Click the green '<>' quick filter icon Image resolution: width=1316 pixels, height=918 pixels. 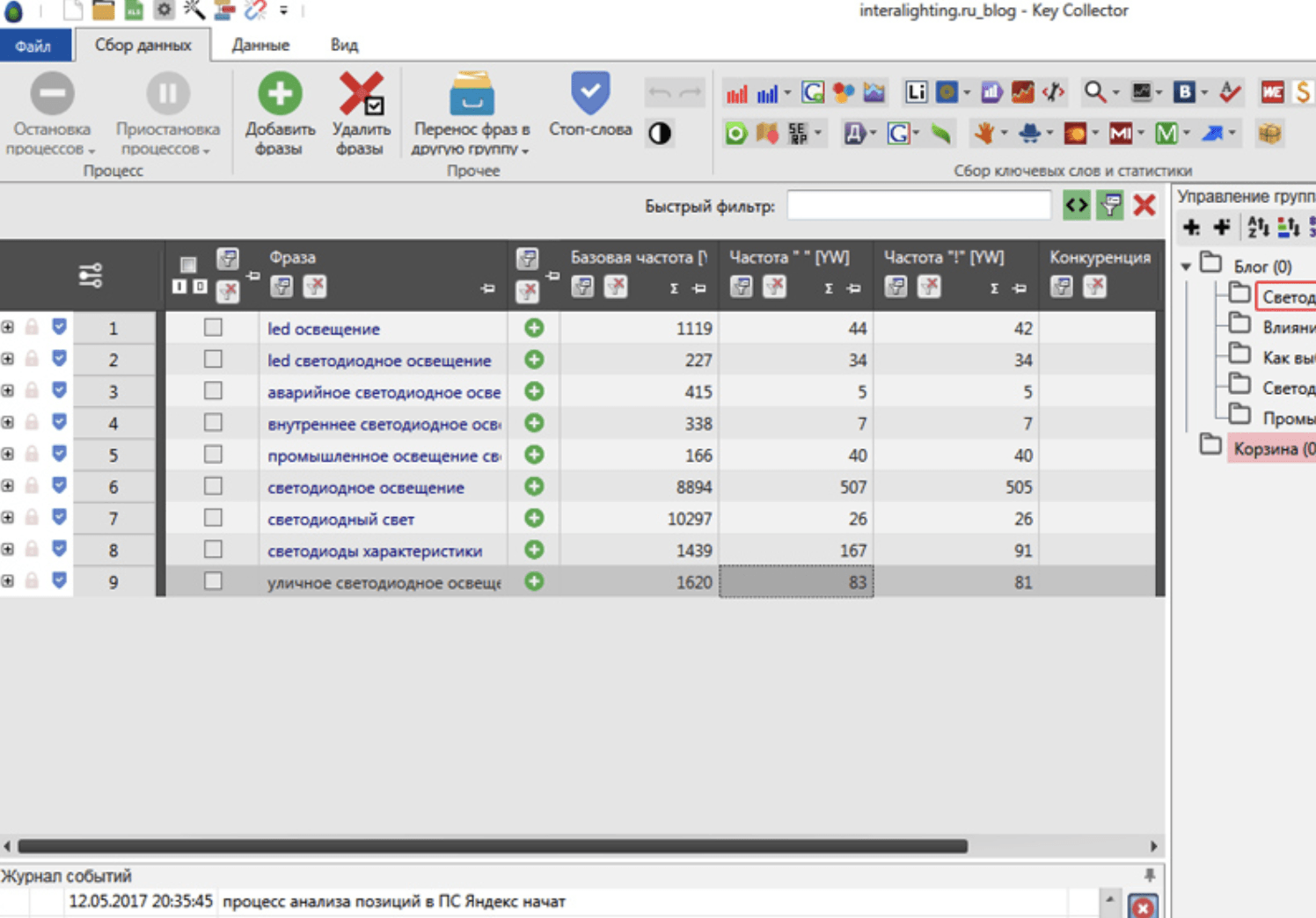1077,206
